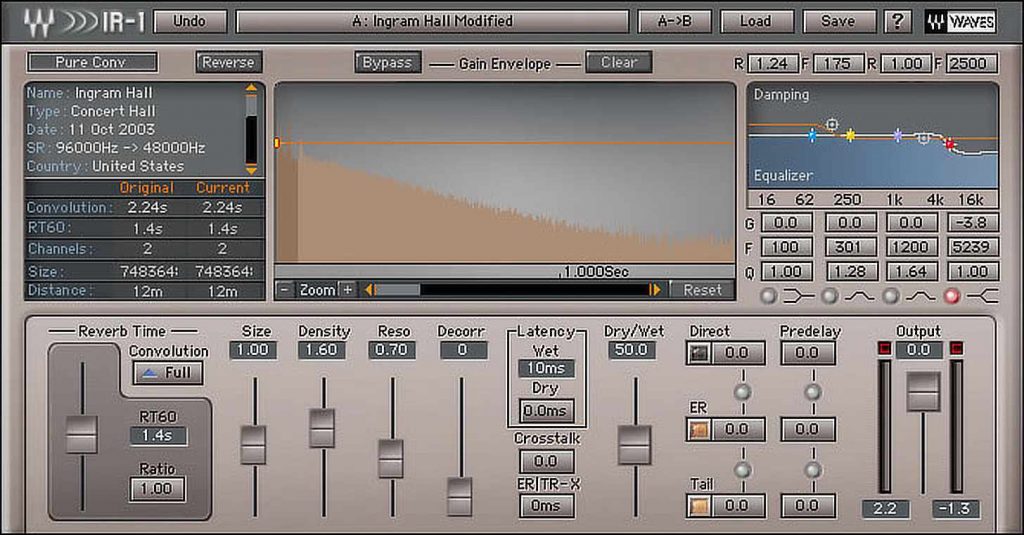Toggle the Pure Conv button

coord(92,62)
